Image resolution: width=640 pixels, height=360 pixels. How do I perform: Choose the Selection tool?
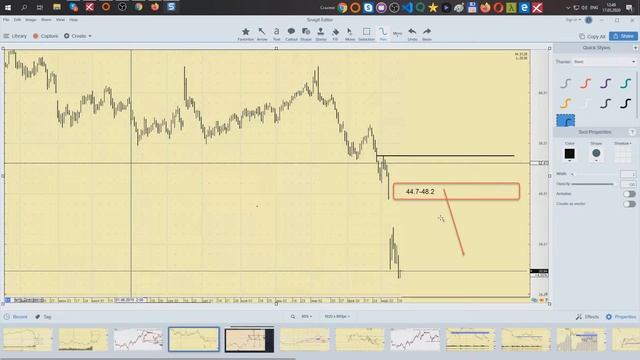tap(367, 34)
